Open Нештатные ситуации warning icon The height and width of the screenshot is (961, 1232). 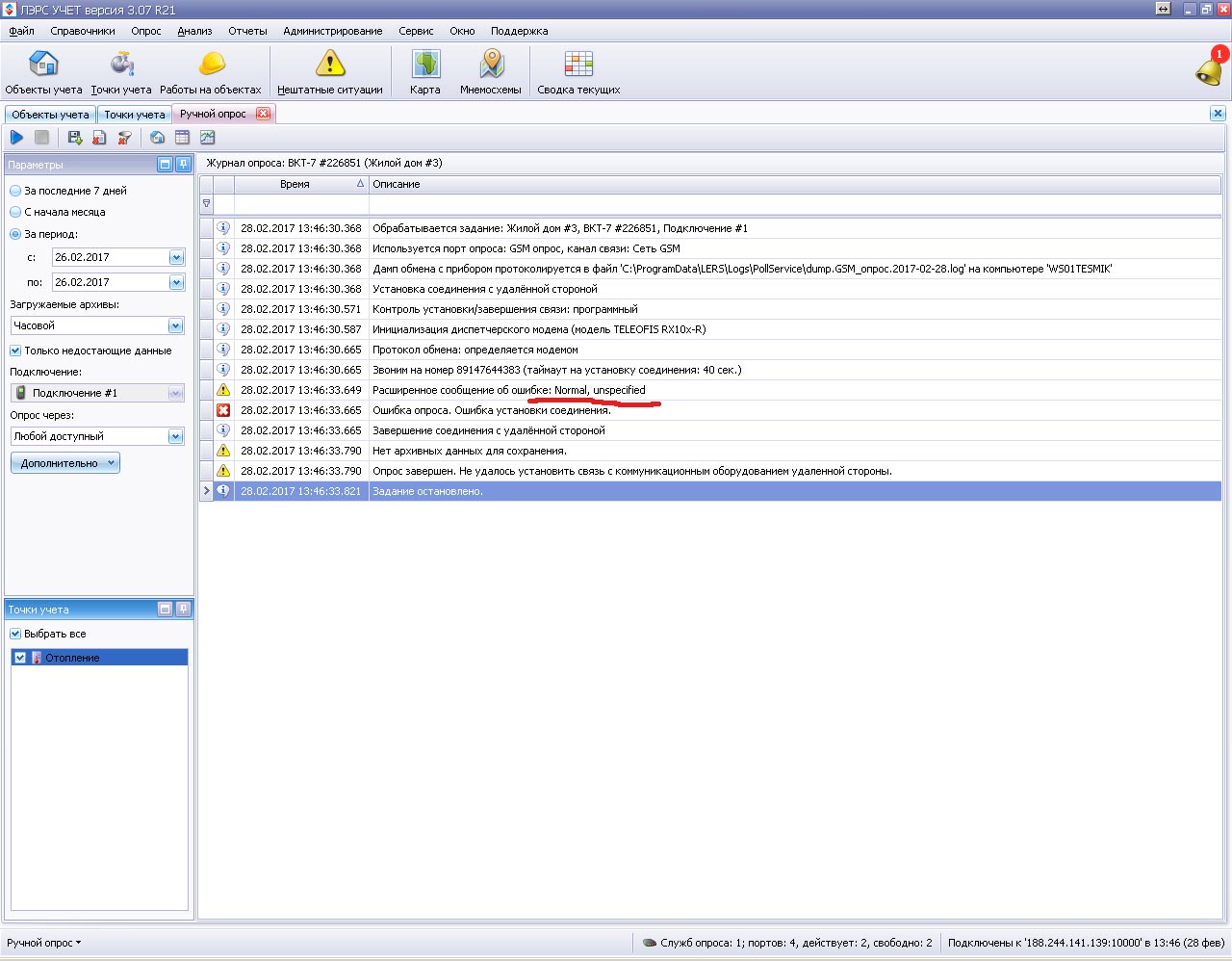[330, 72]
